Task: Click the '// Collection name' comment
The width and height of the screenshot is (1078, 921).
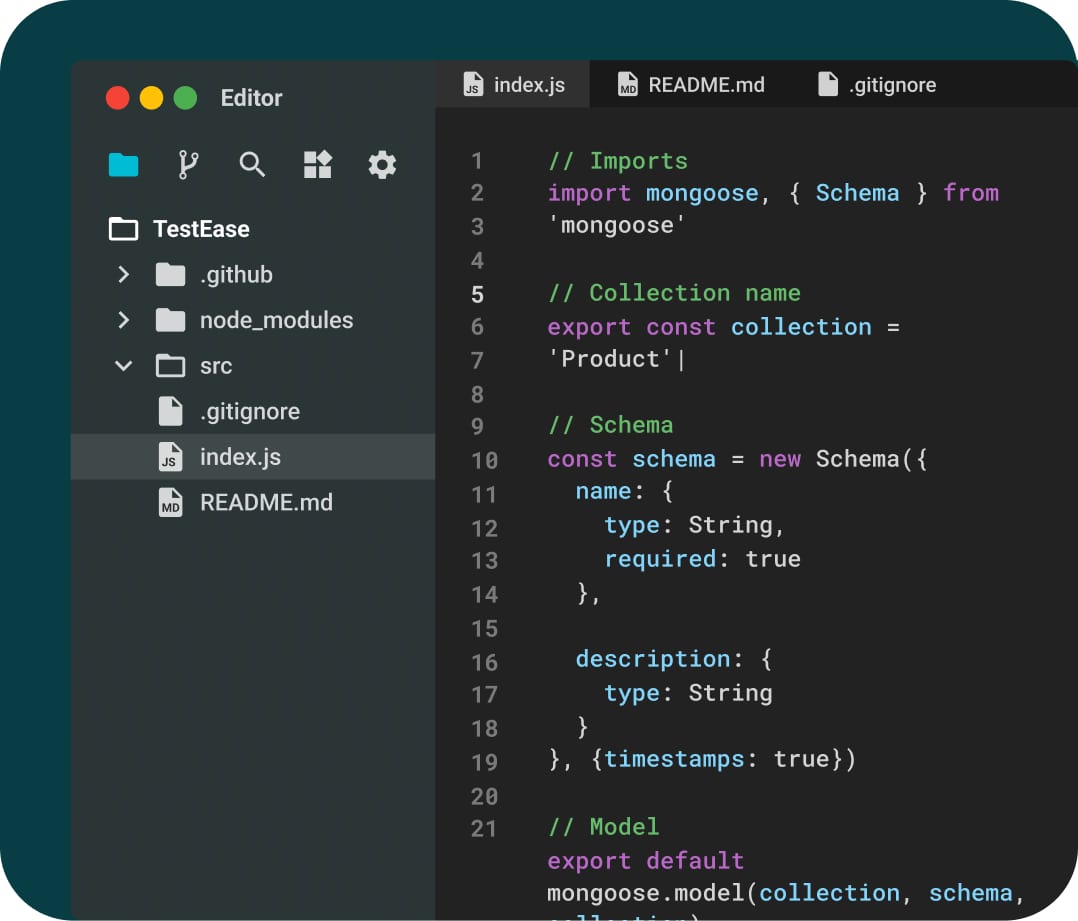Action: [x=674, y=293]
